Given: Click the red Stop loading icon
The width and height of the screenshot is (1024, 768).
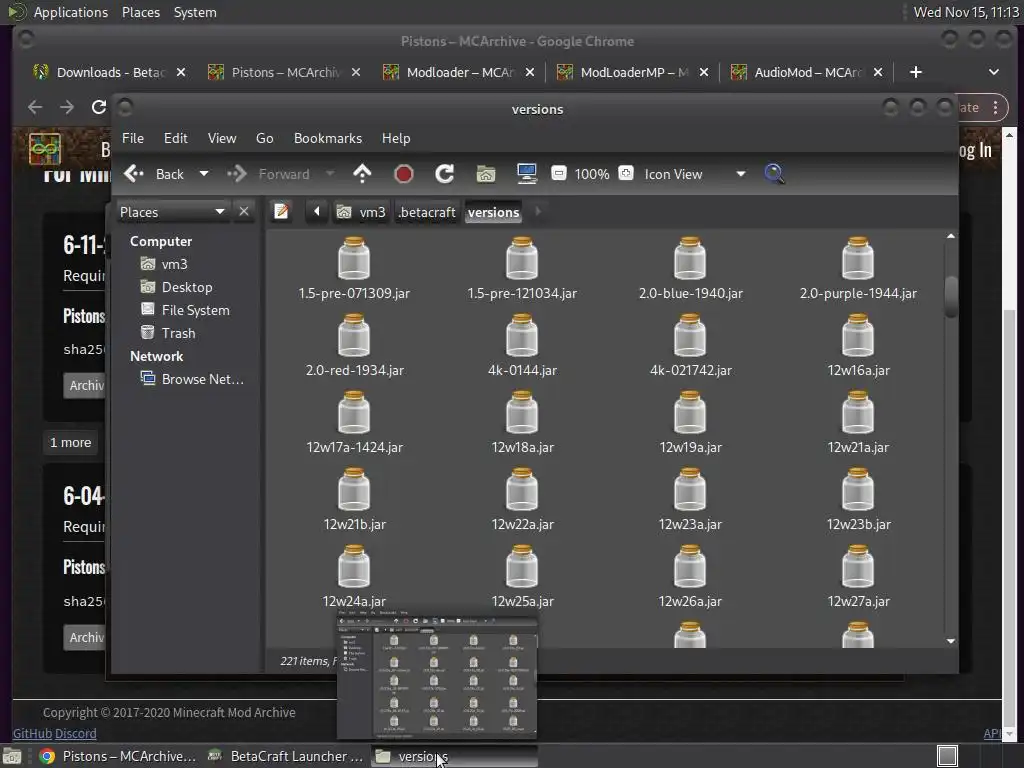Looking at the screenshot, I should (x=404, y=174).
